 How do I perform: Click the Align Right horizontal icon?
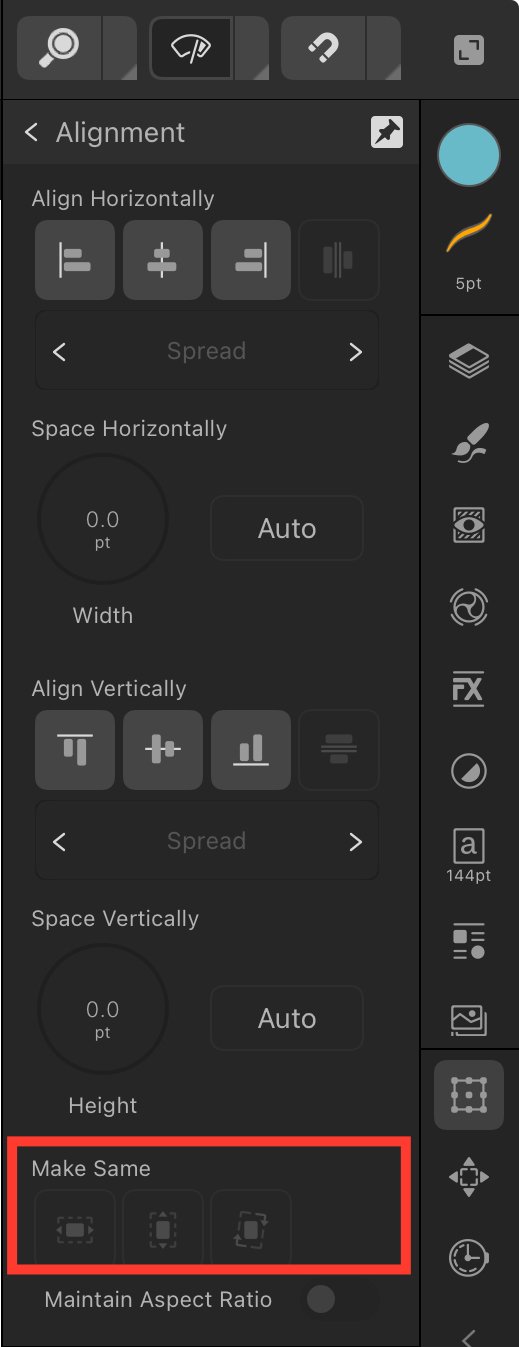(x=251, y=260)
